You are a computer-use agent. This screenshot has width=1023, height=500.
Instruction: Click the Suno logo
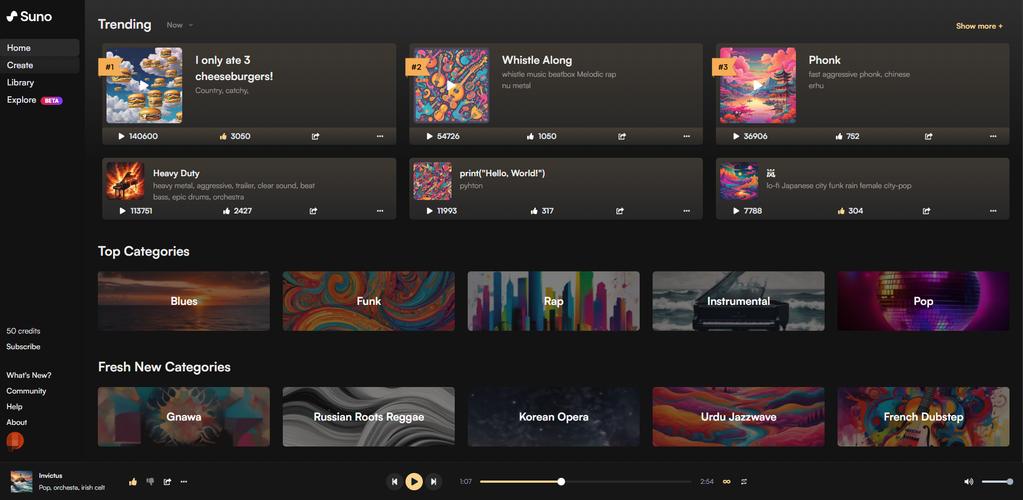[29, 16]
